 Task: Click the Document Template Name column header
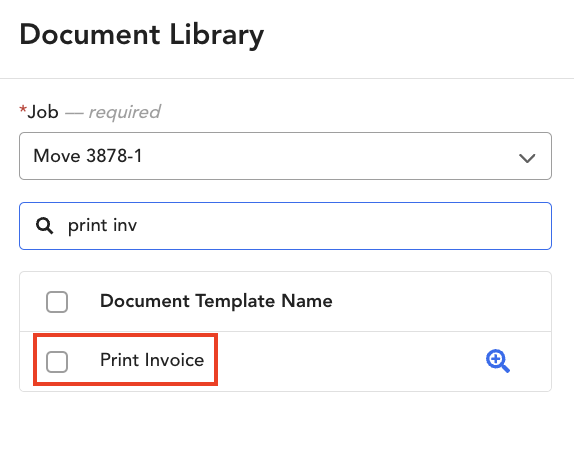point(216,301)
